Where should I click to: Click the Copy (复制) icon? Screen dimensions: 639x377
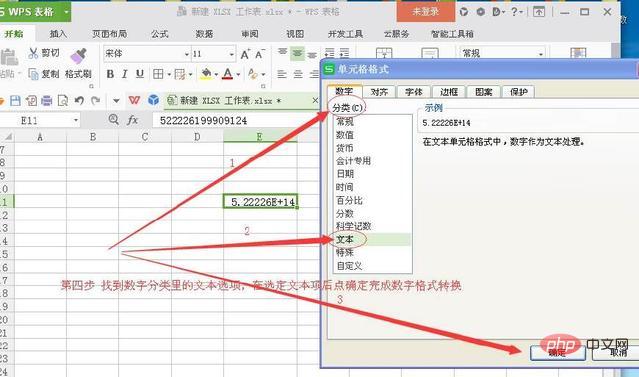click(33, 74)
